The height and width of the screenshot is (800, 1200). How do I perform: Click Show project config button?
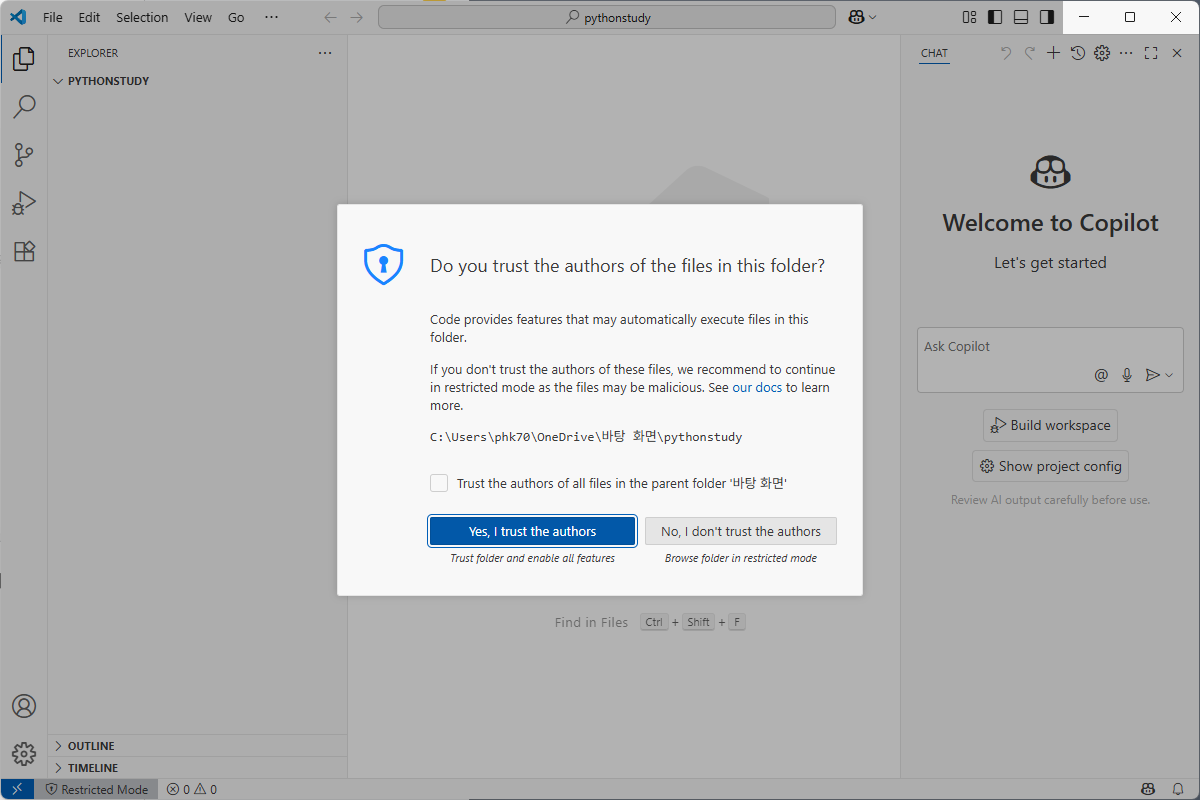coord(1050,466)
